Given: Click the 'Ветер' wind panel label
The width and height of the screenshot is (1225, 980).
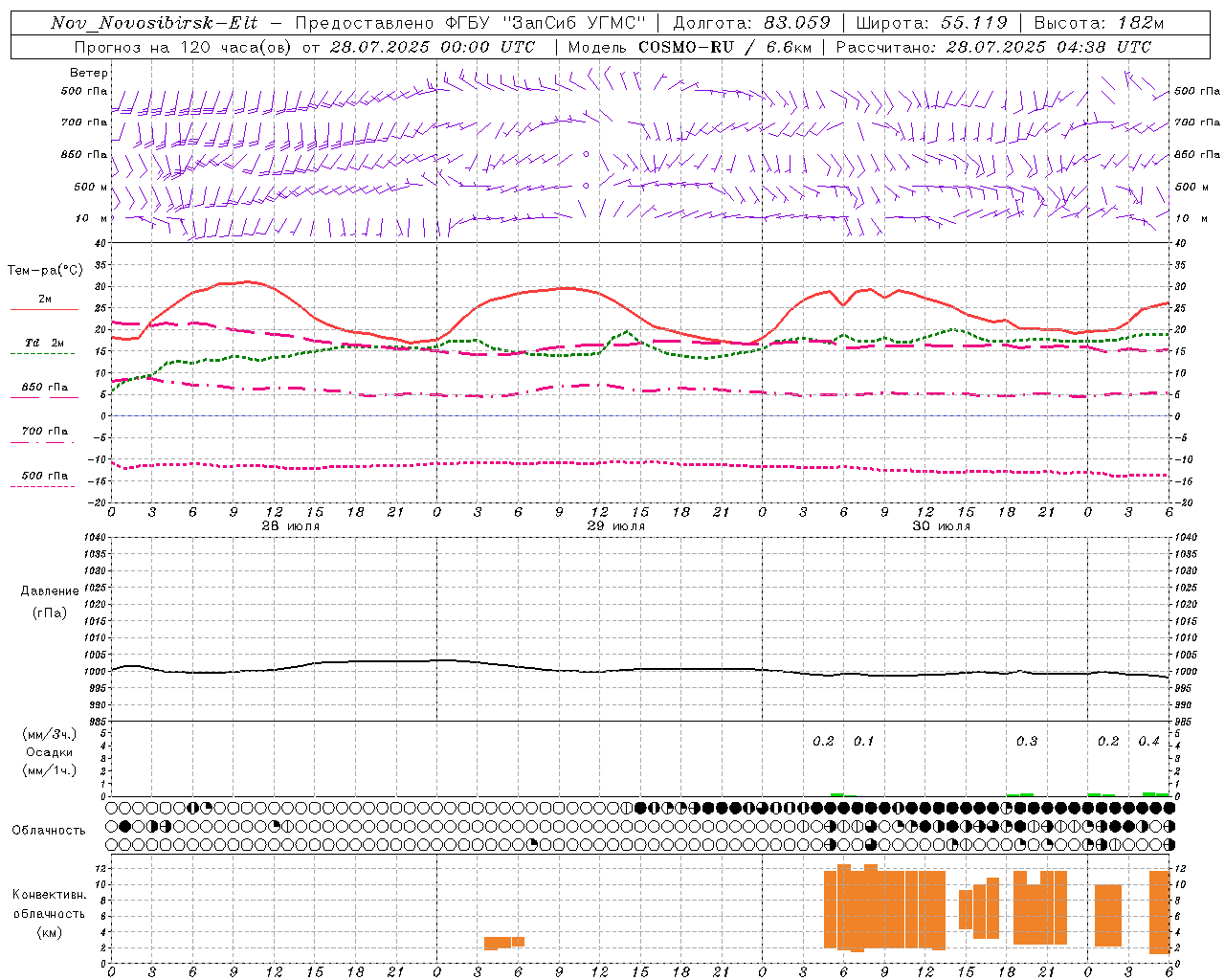Looking at the screenshot, I should point(89,73).
